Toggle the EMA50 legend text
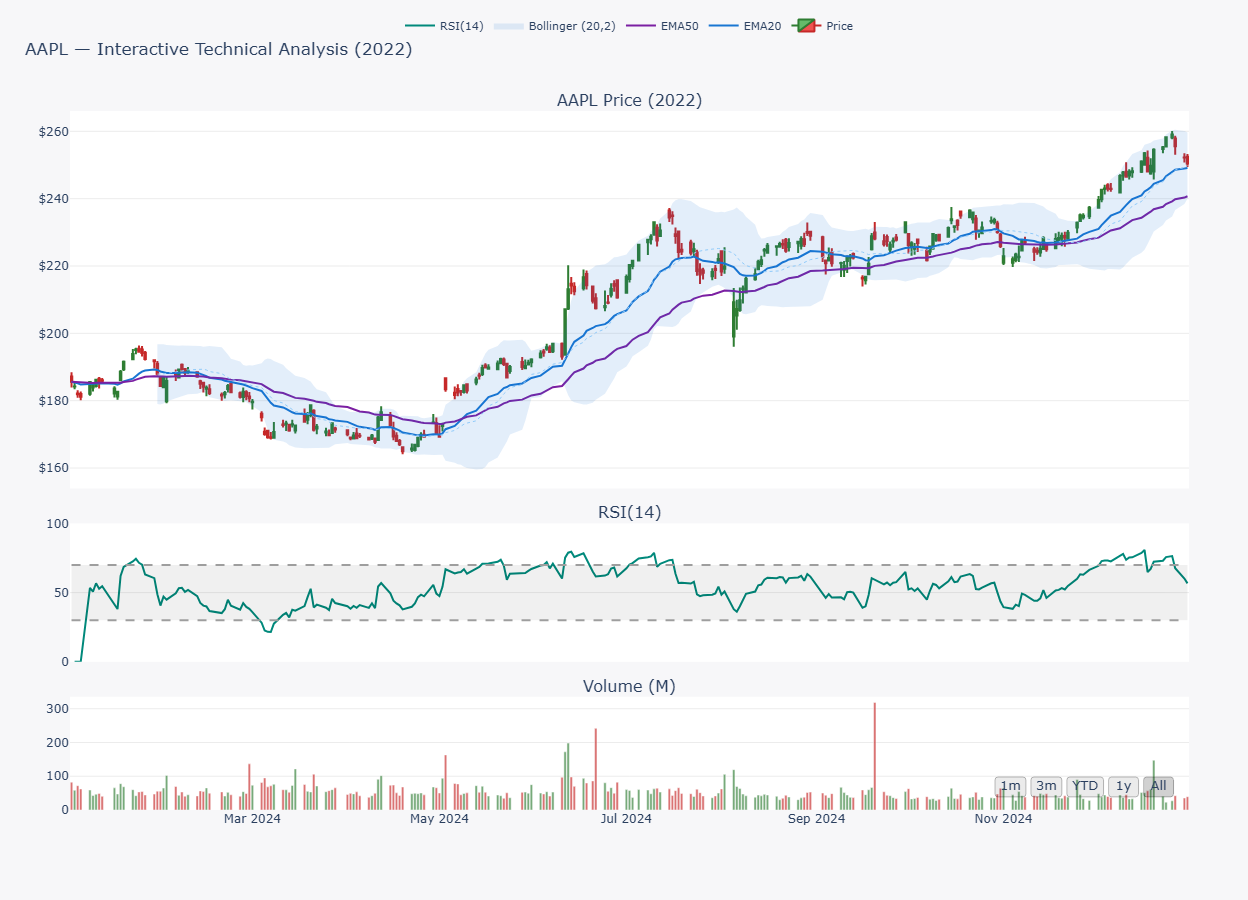 pyautogui.click(x=679, y=26)
